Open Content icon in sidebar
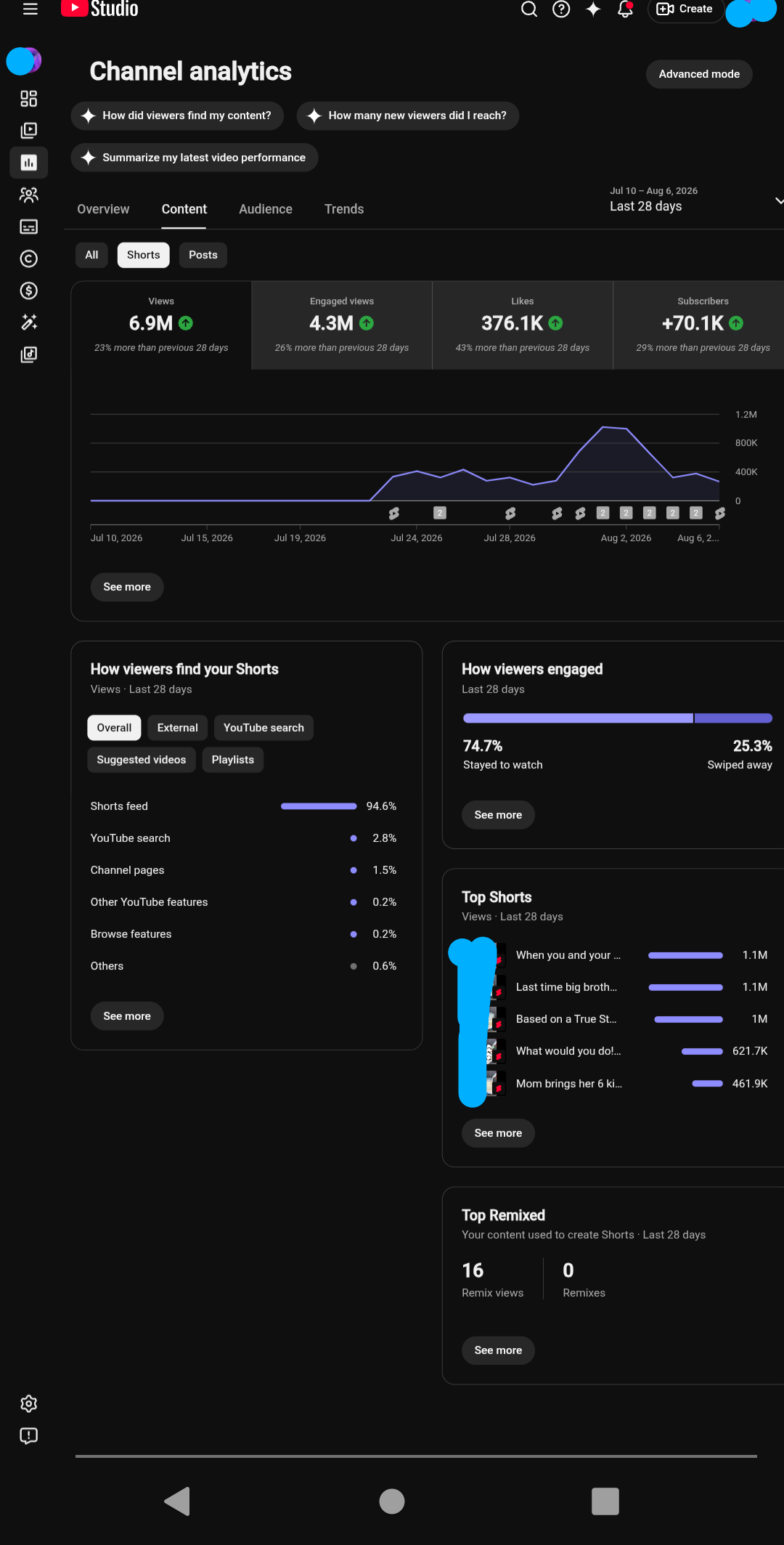This screenshot has width=784, height=1545. click(x=29, y=130)
